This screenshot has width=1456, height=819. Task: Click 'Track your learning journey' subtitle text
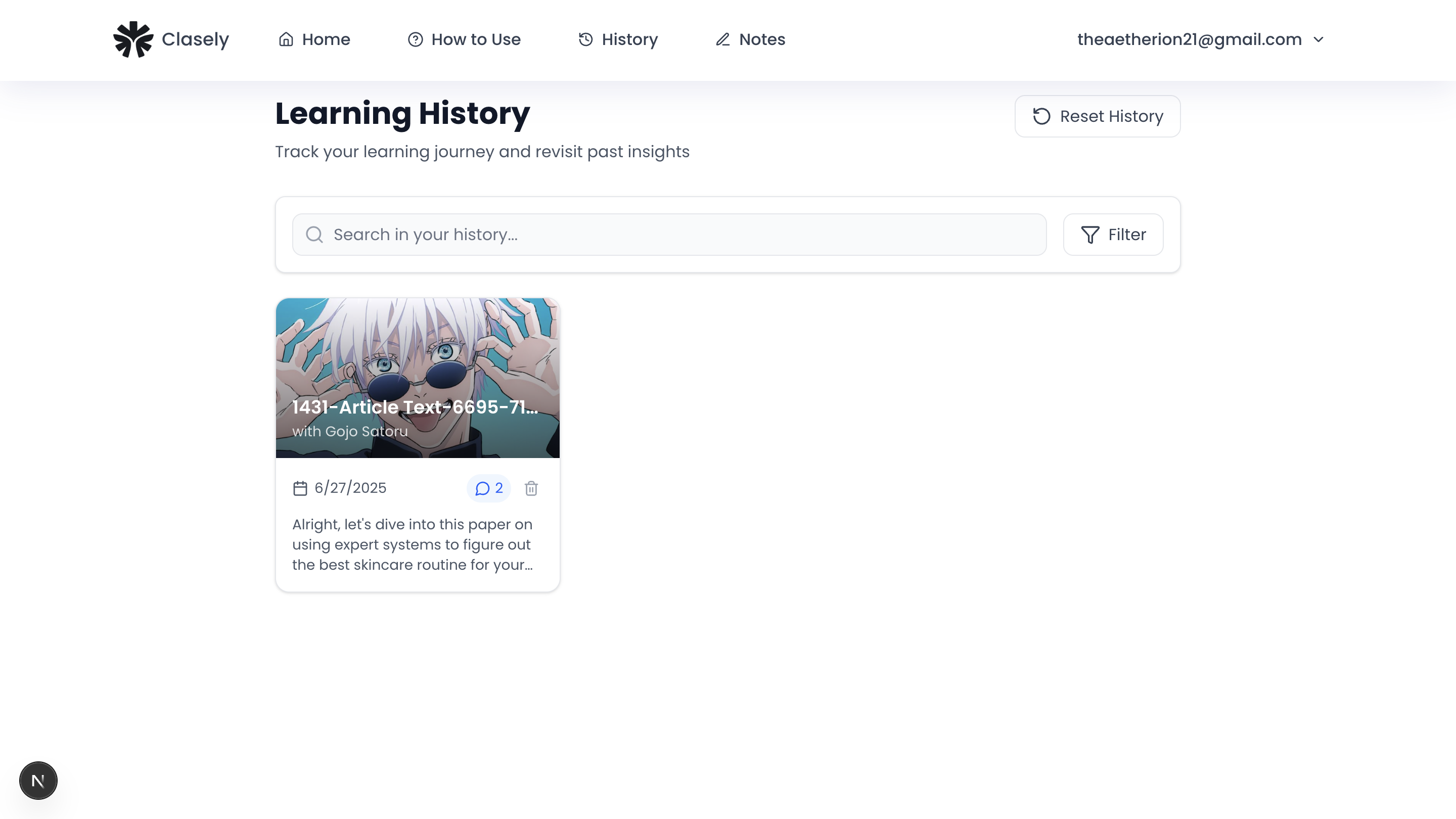point(482,152)
